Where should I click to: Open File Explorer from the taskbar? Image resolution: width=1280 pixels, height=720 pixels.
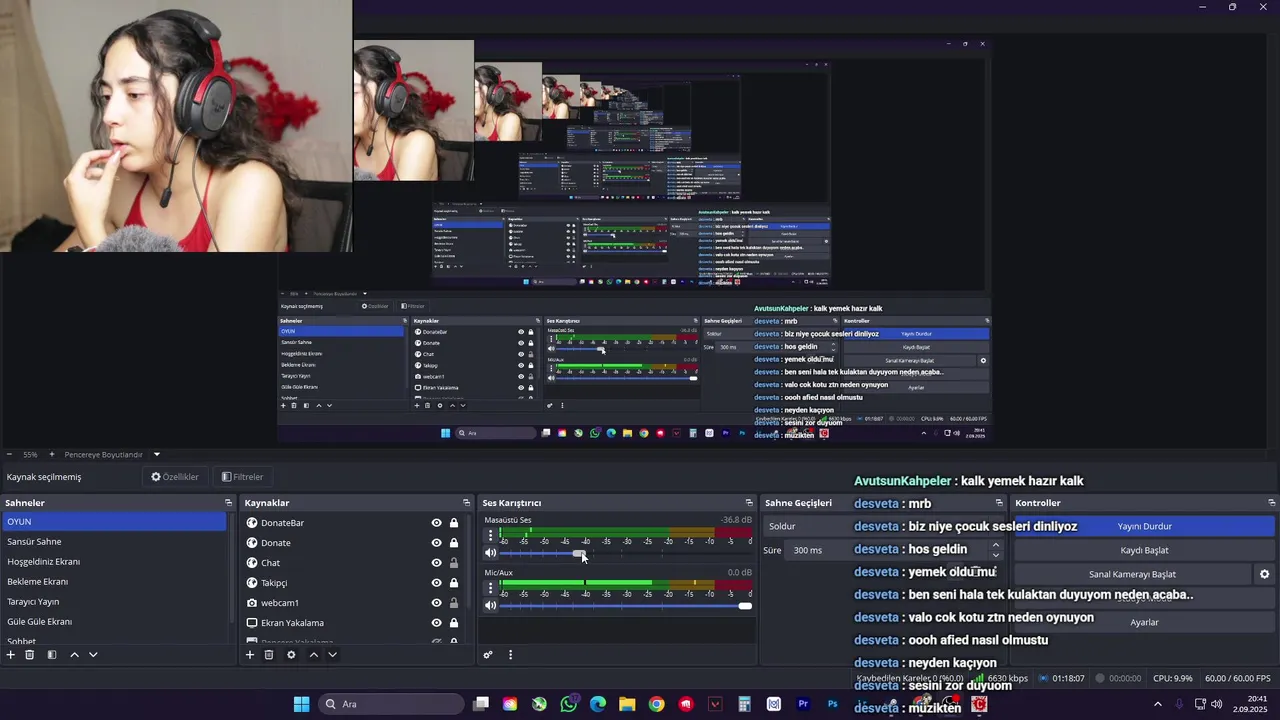(x=627, y=704)
